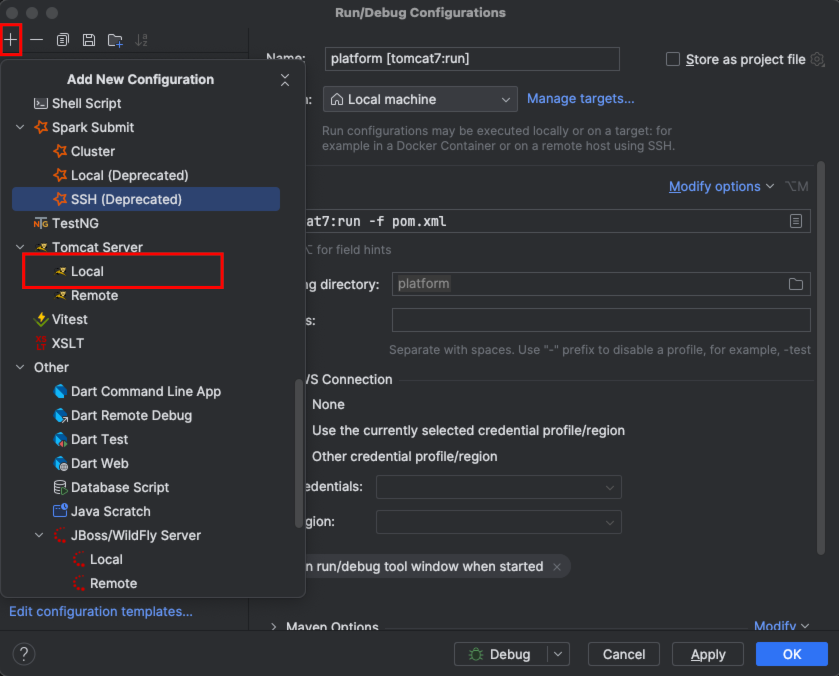Image resolution: width=839 pixels, height=676 pixels.
Task: Open the Manage targets link
Action: [x=581, y=98]
